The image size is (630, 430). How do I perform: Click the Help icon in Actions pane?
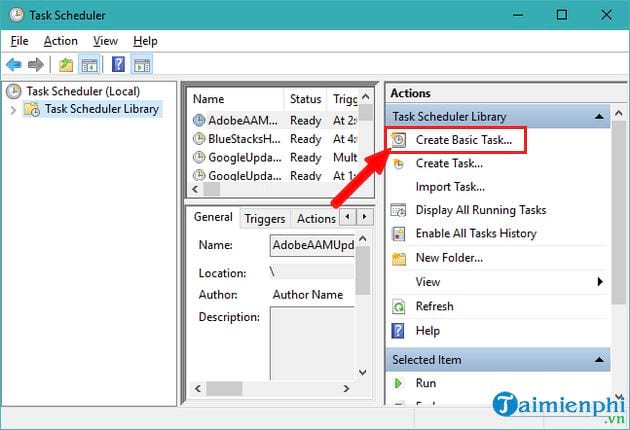tap(398, 331)
